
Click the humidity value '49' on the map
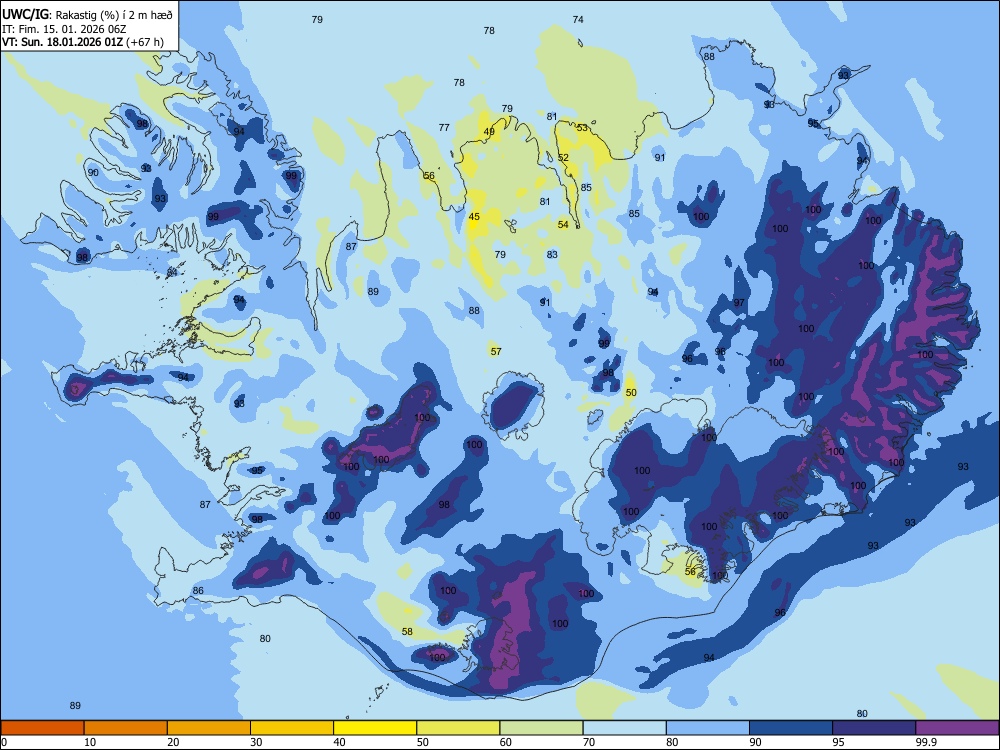click(489, 132)
